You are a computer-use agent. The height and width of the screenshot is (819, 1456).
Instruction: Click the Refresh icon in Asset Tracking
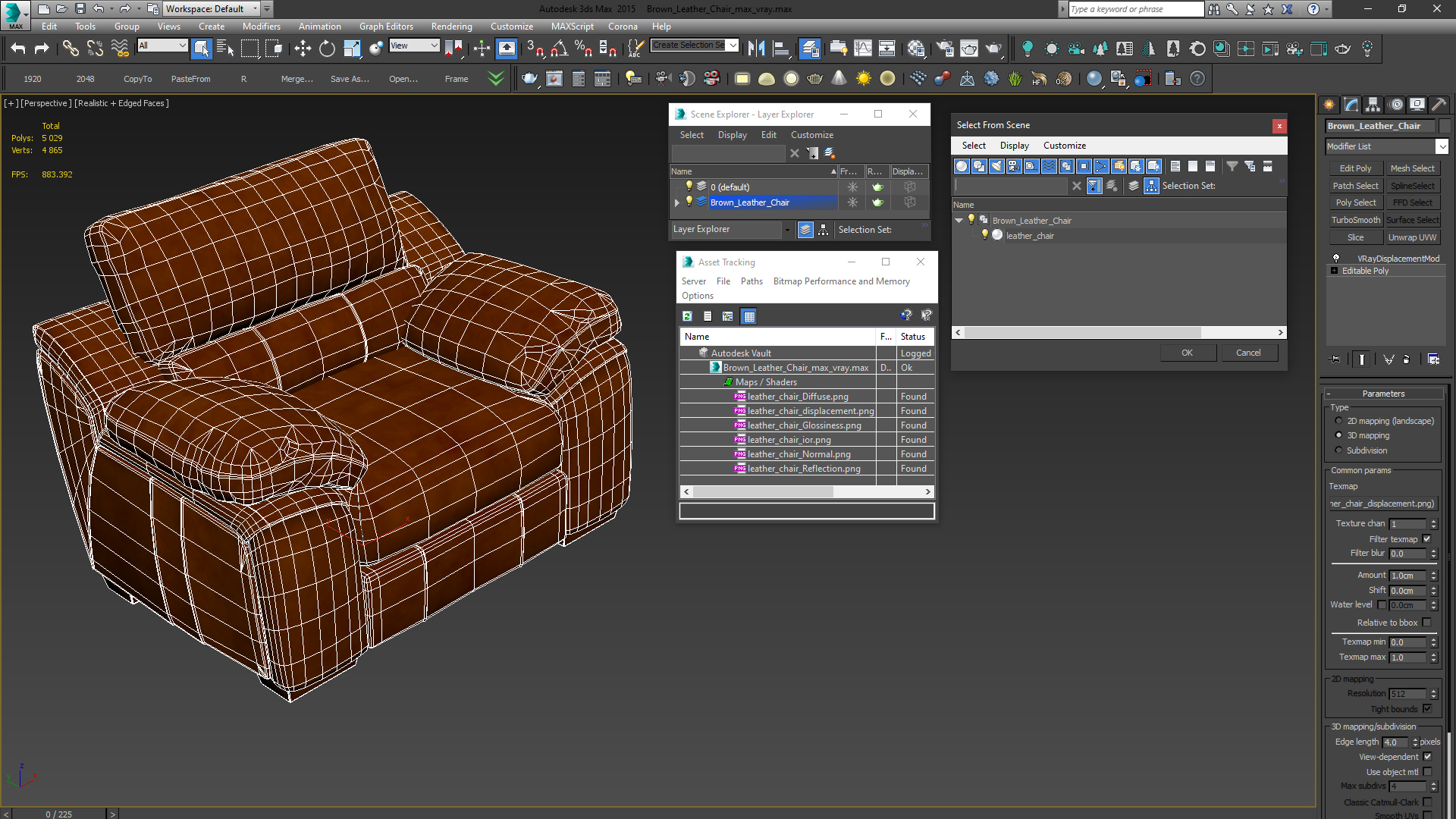click(x=687, y=316)
